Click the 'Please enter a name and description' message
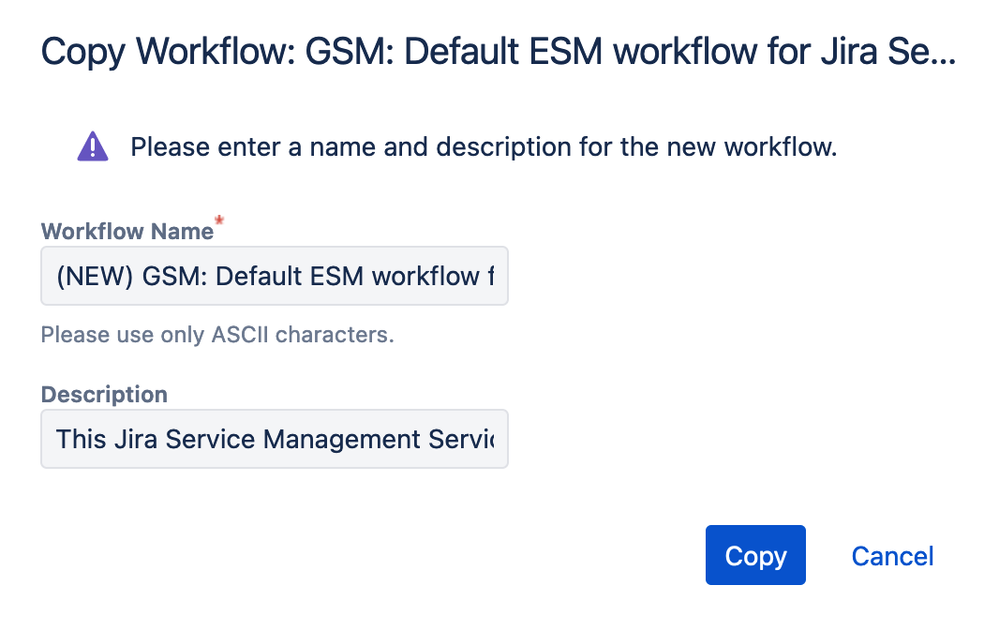Viewport: 999px width, 619px height. 484,147
